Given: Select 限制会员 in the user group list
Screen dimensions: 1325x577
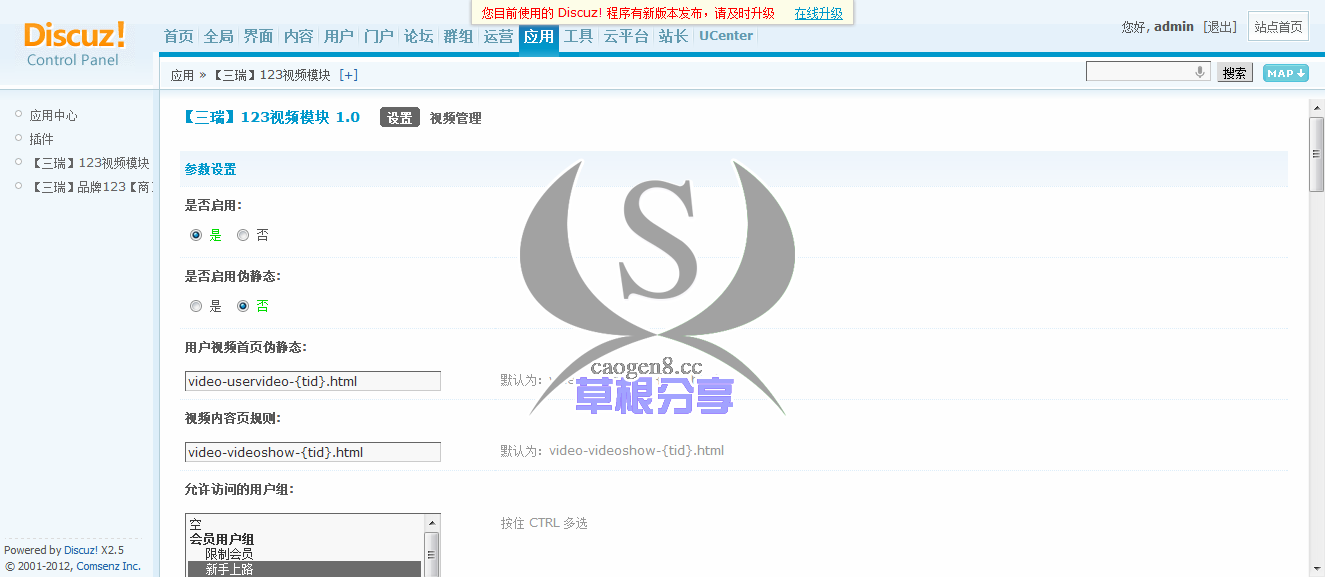Looking at the screenshot, I should pos(229,554).
